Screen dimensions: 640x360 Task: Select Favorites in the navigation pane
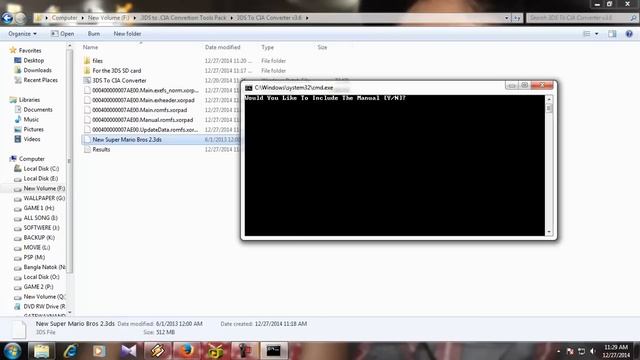coord(30,51)
